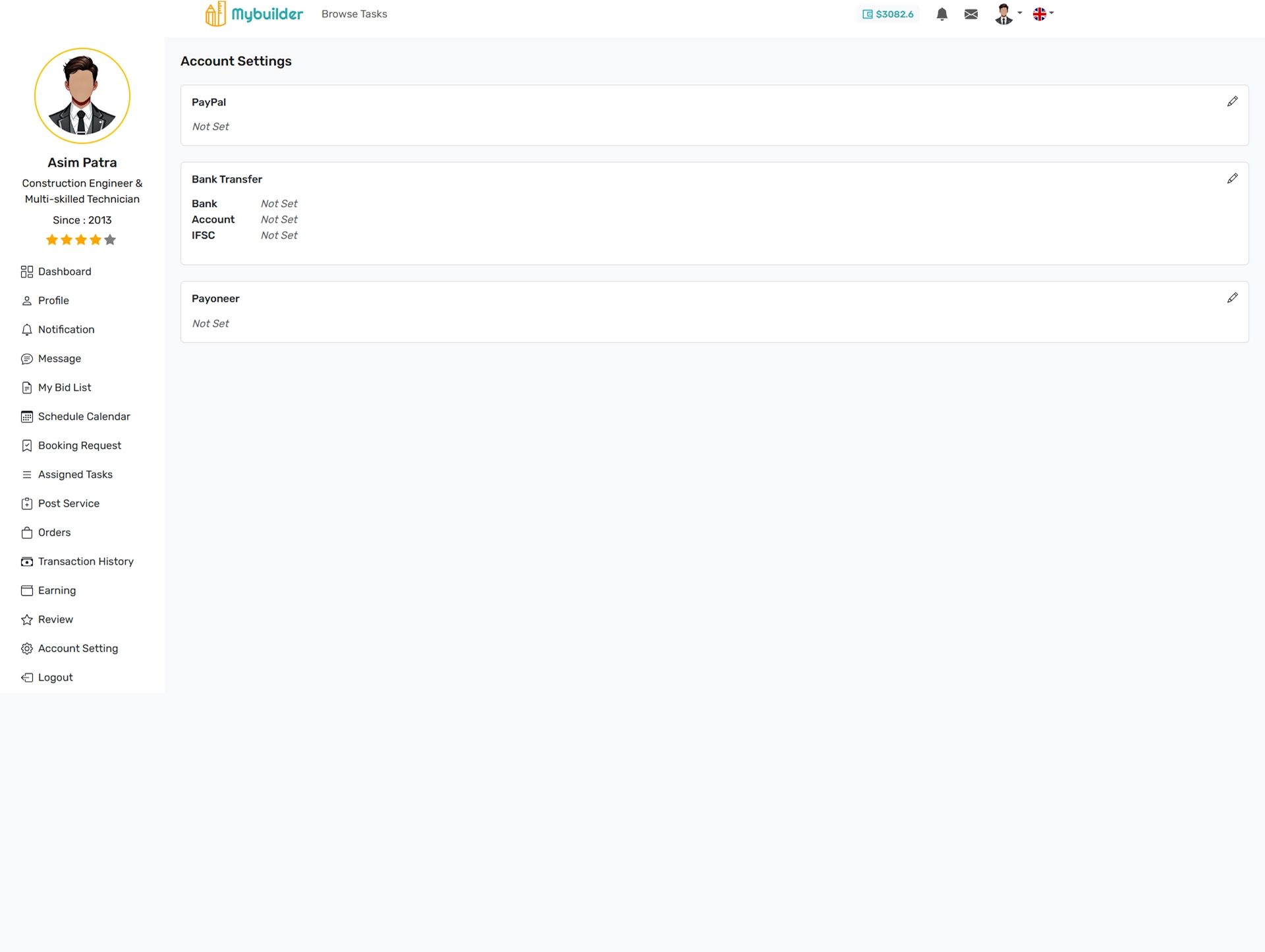Click the star rating under profile

(x=81, y=240)
